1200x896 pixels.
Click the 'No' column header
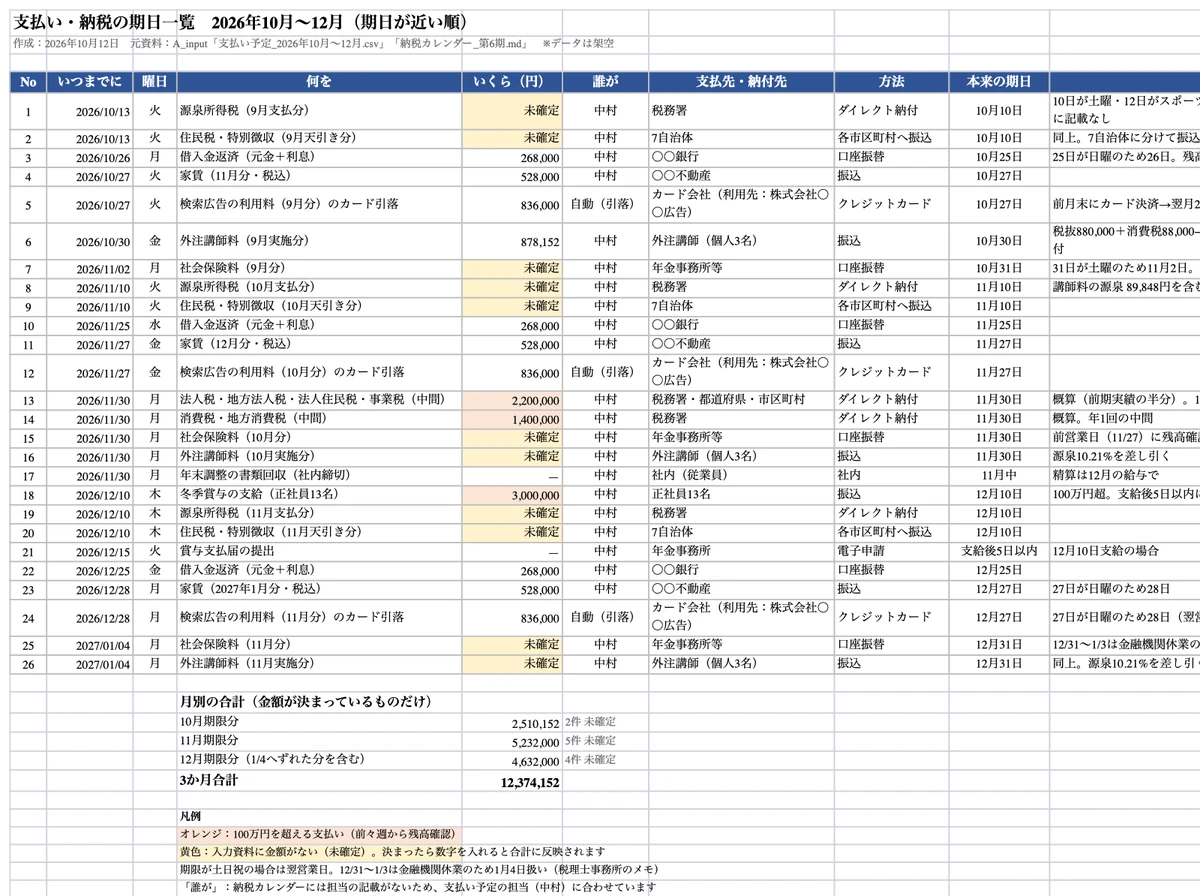point(28,82)
